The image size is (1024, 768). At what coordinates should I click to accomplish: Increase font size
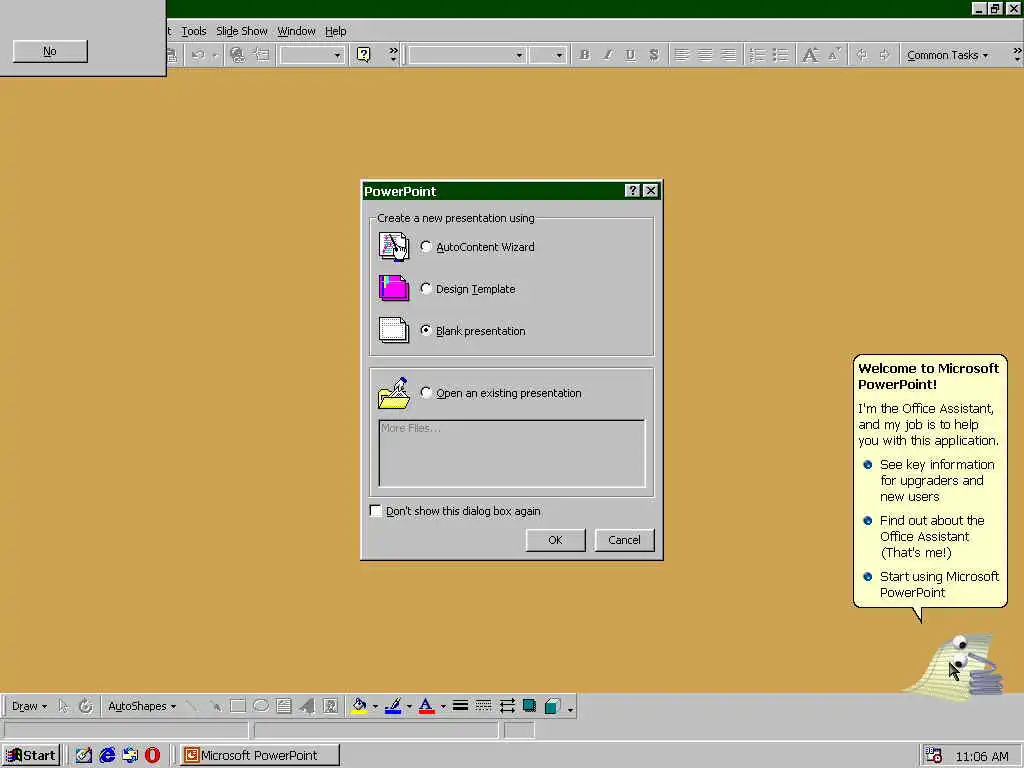pos(810,56)
